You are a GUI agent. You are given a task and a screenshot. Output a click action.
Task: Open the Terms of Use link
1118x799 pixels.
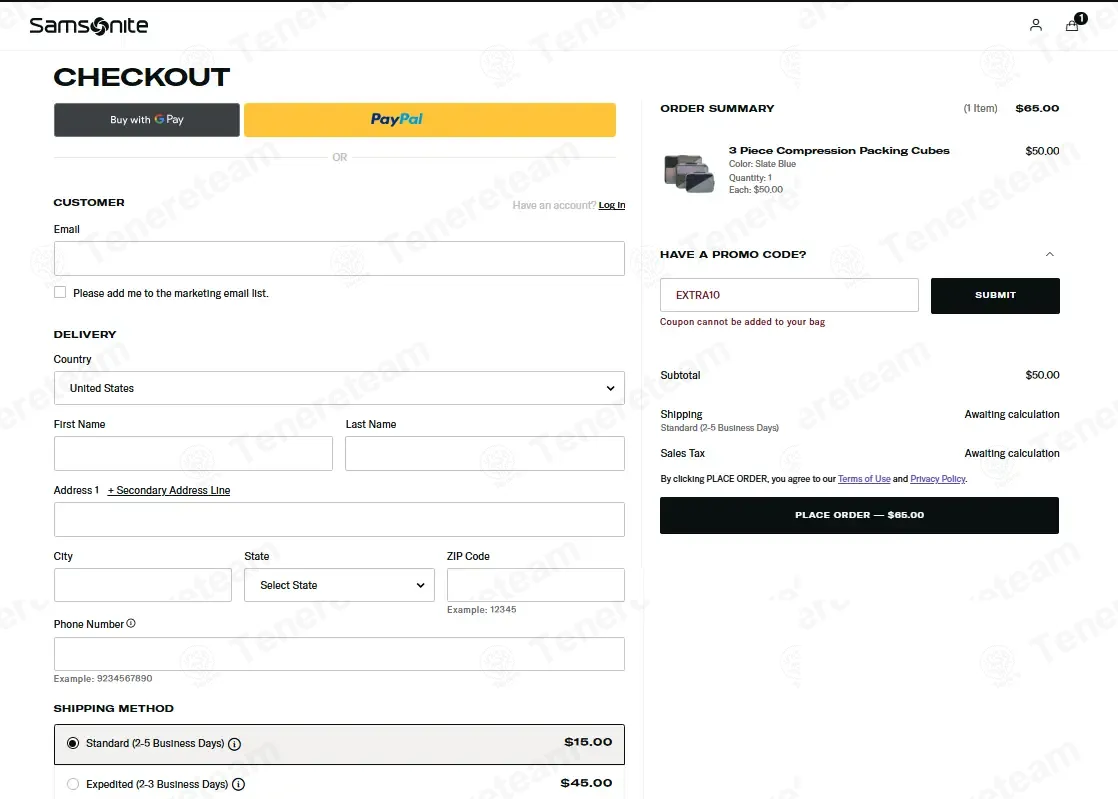point(864,479)
